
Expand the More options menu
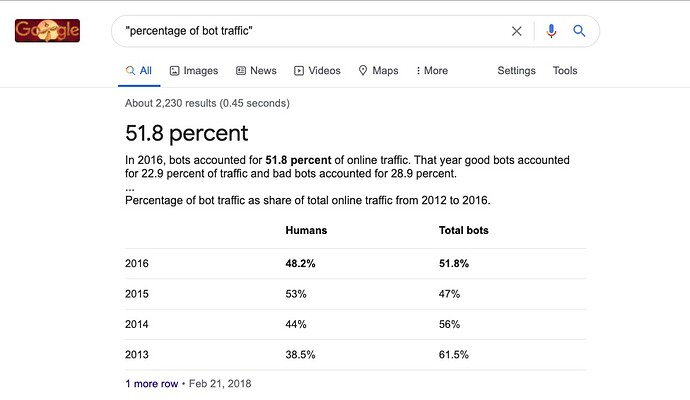coord(432,70)
